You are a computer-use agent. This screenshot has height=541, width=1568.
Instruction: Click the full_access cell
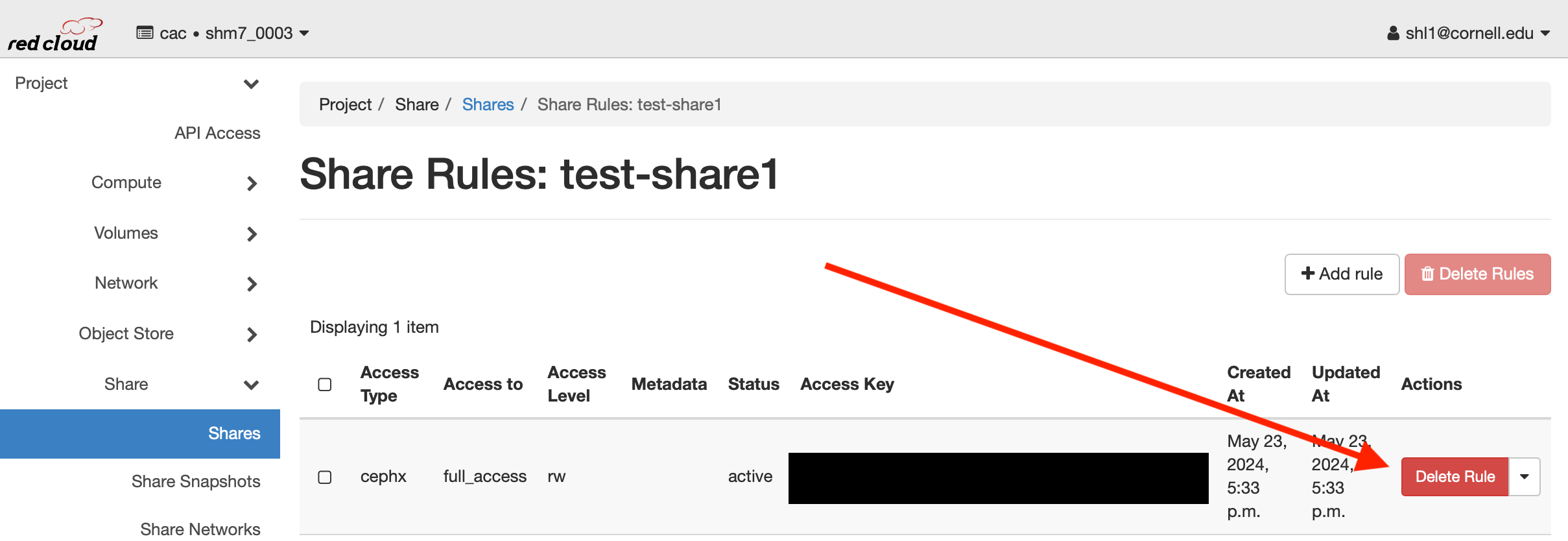(x=484, y=477)
